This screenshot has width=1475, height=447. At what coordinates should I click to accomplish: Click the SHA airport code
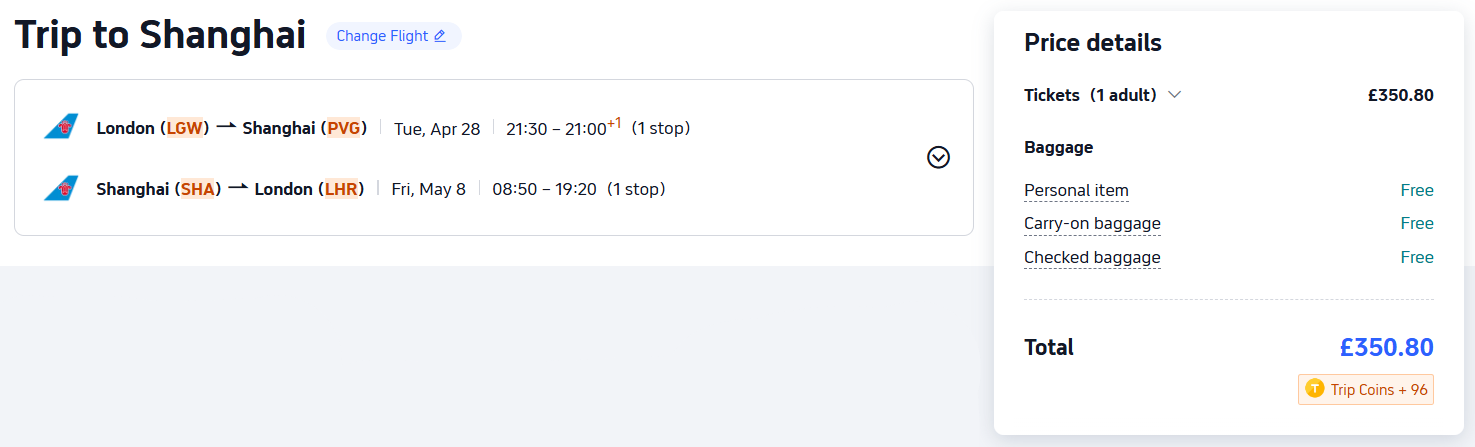click(197, 188)
